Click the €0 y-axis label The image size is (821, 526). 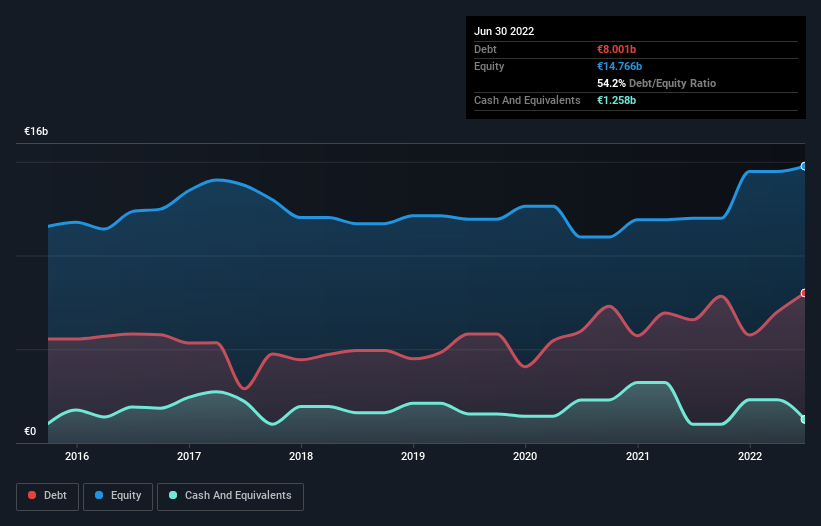pyautogui.click(x=30, y=431)
